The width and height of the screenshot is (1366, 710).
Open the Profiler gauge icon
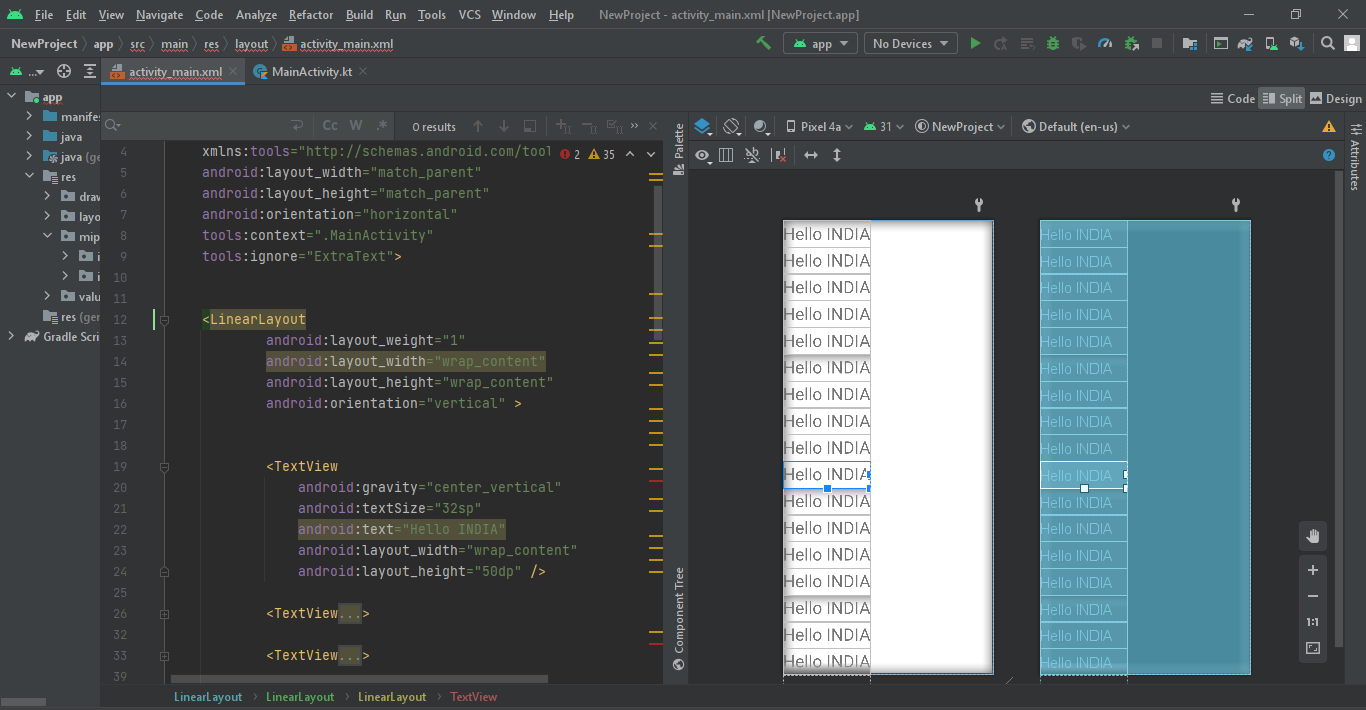pyautogui.click(x=1104, y=43)
